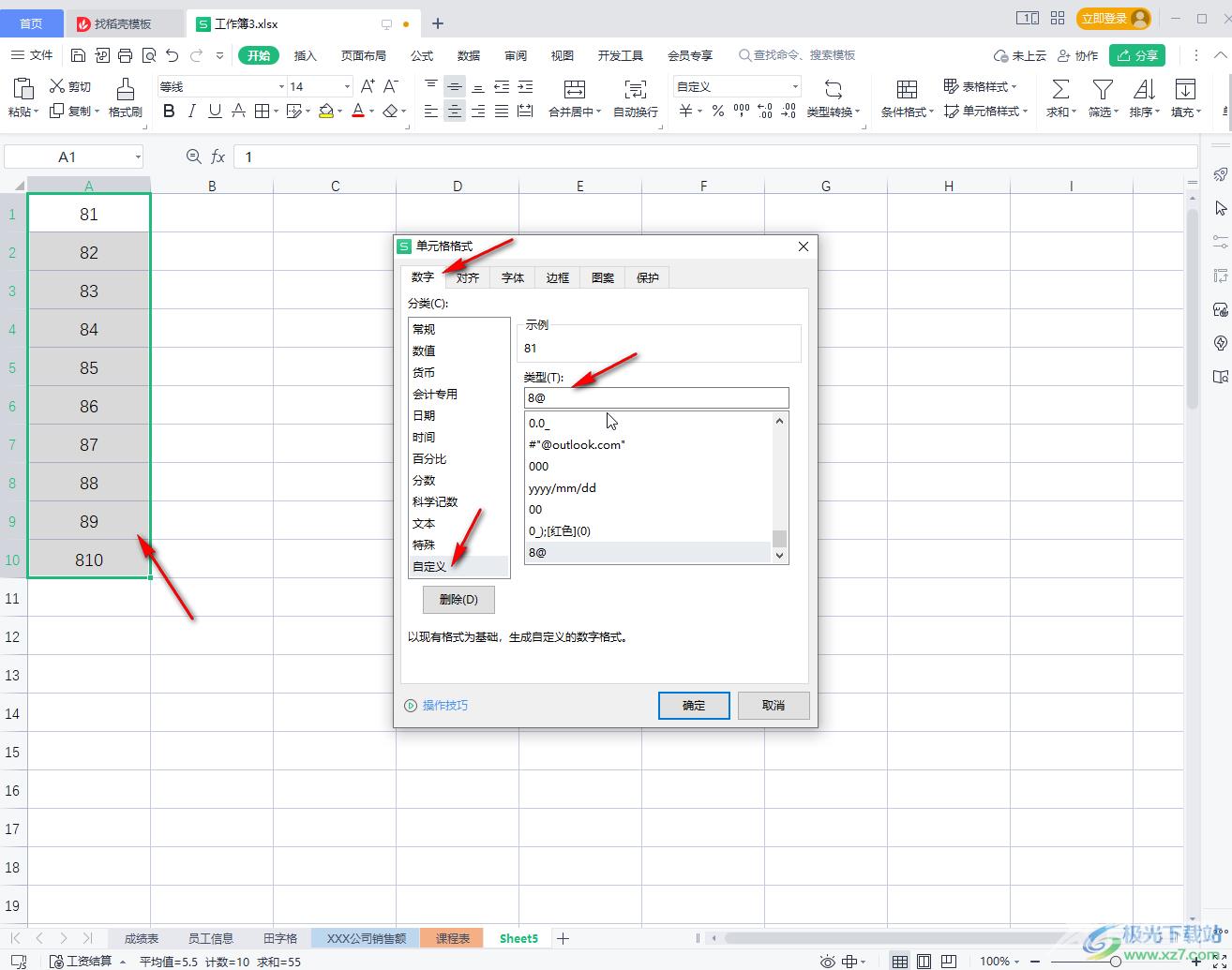Viewport: 1232px width, 970px height.
Task: Click the Paste (粘贴) clipboard icon
Action: pos(23,89)
